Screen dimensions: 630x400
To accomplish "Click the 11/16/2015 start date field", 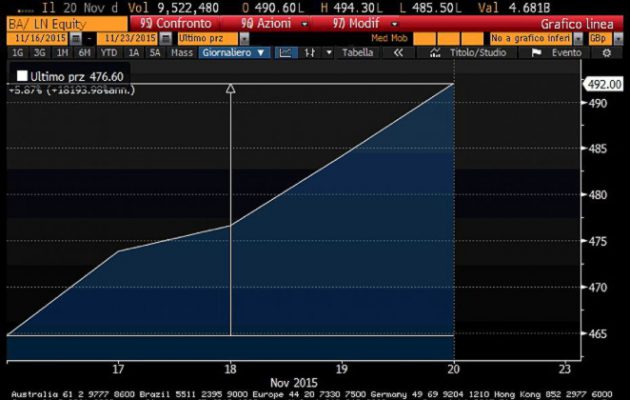I will [31, 37].
